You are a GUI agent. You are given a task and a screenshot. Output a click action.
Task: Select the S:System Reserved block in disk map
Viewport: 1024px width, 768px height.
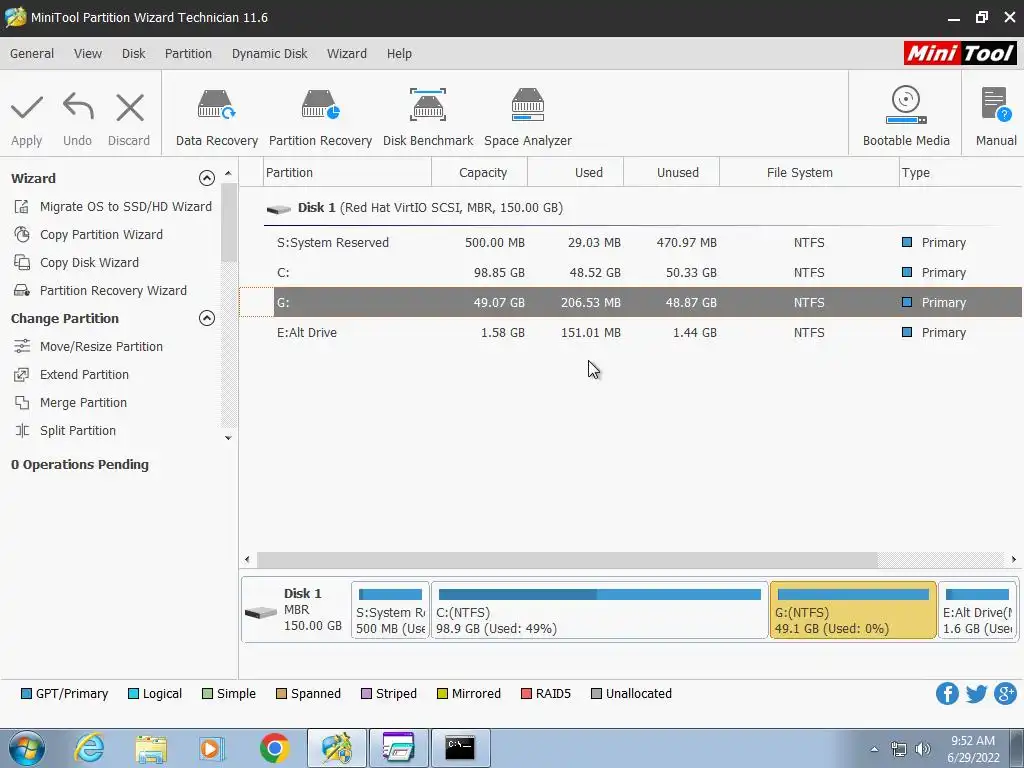pos(391,611)
